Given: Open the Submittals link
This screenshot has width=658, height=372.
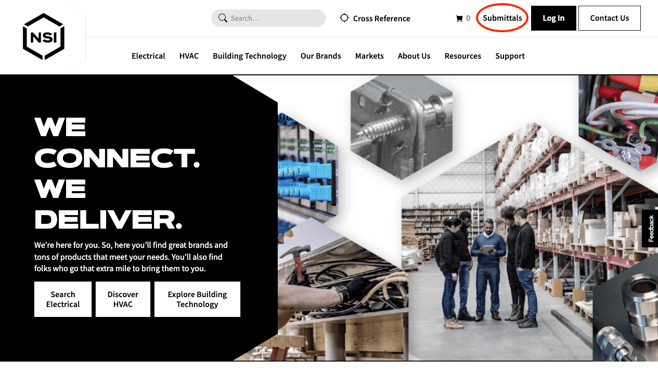Looking at the screenshot, I should pos(502,18).
